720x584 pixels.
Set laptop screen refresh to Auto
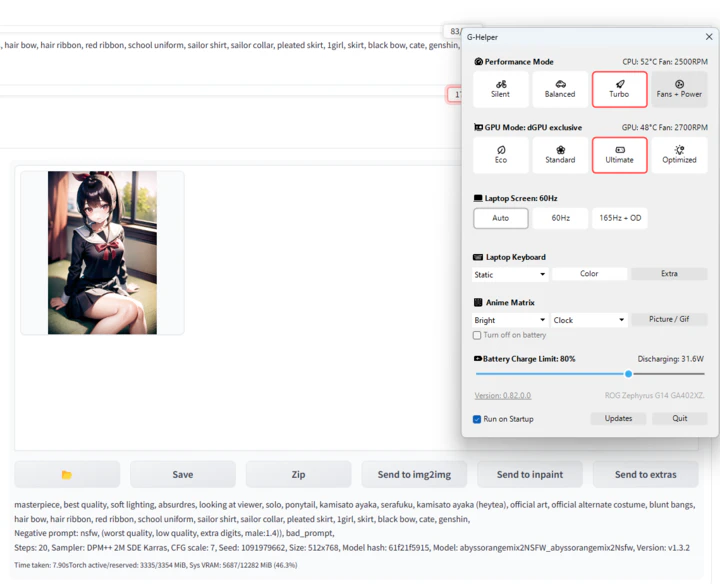tap(501, 218)
